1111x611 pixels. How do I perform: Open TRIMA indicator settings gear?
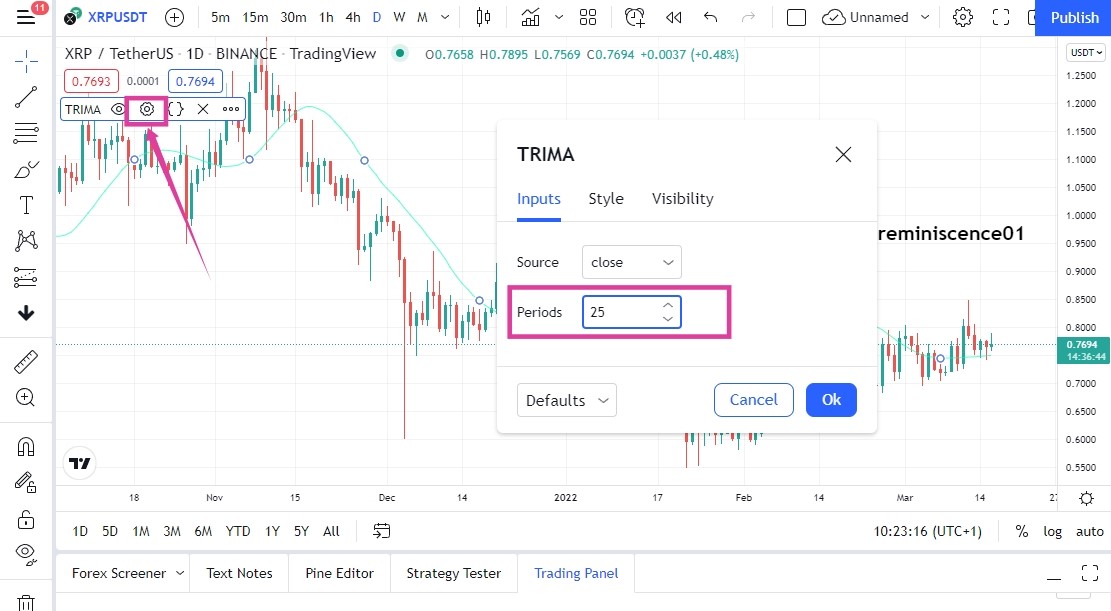pos(147,109)
